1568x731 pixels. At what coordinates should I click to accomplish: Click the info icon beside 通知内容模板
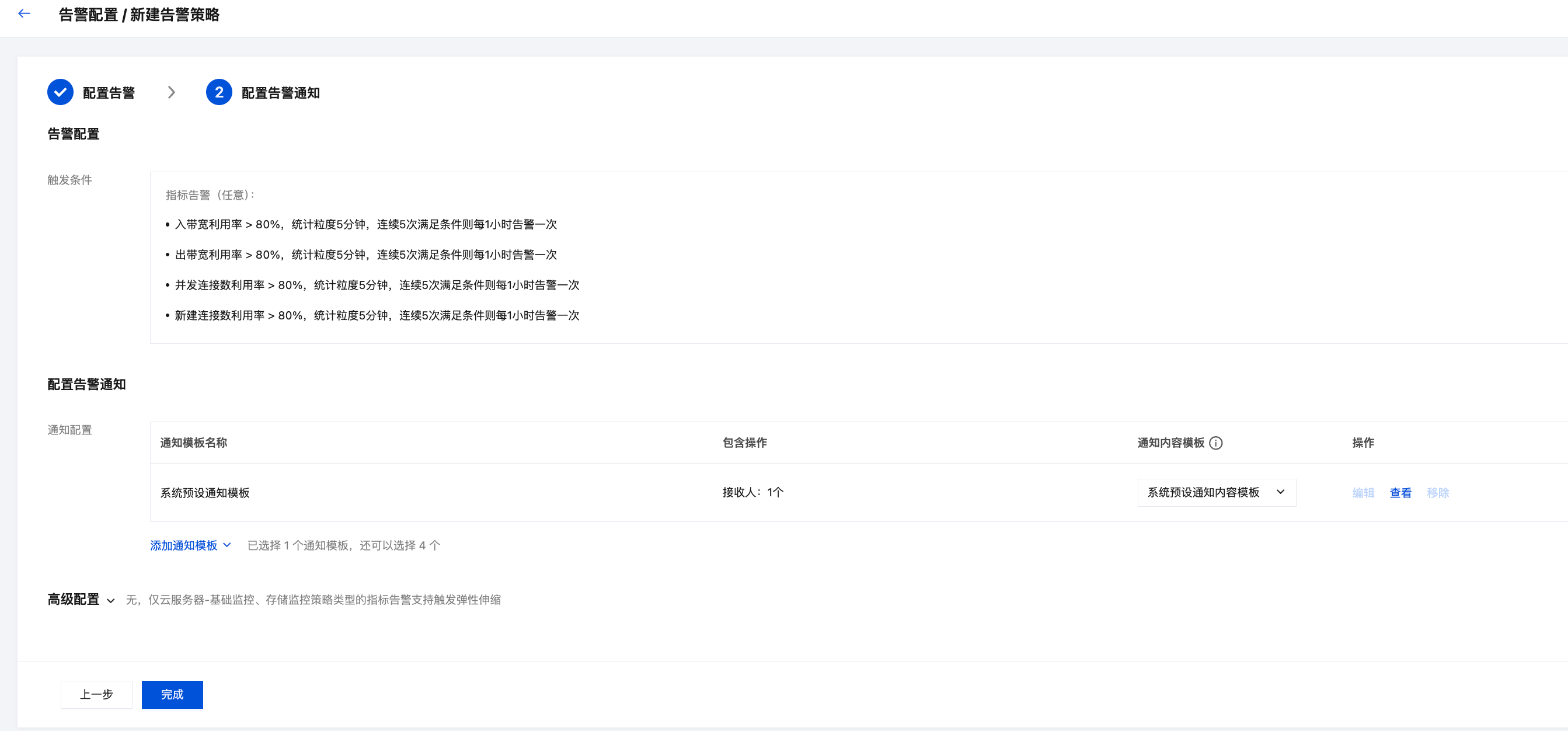coord(1215,443)
